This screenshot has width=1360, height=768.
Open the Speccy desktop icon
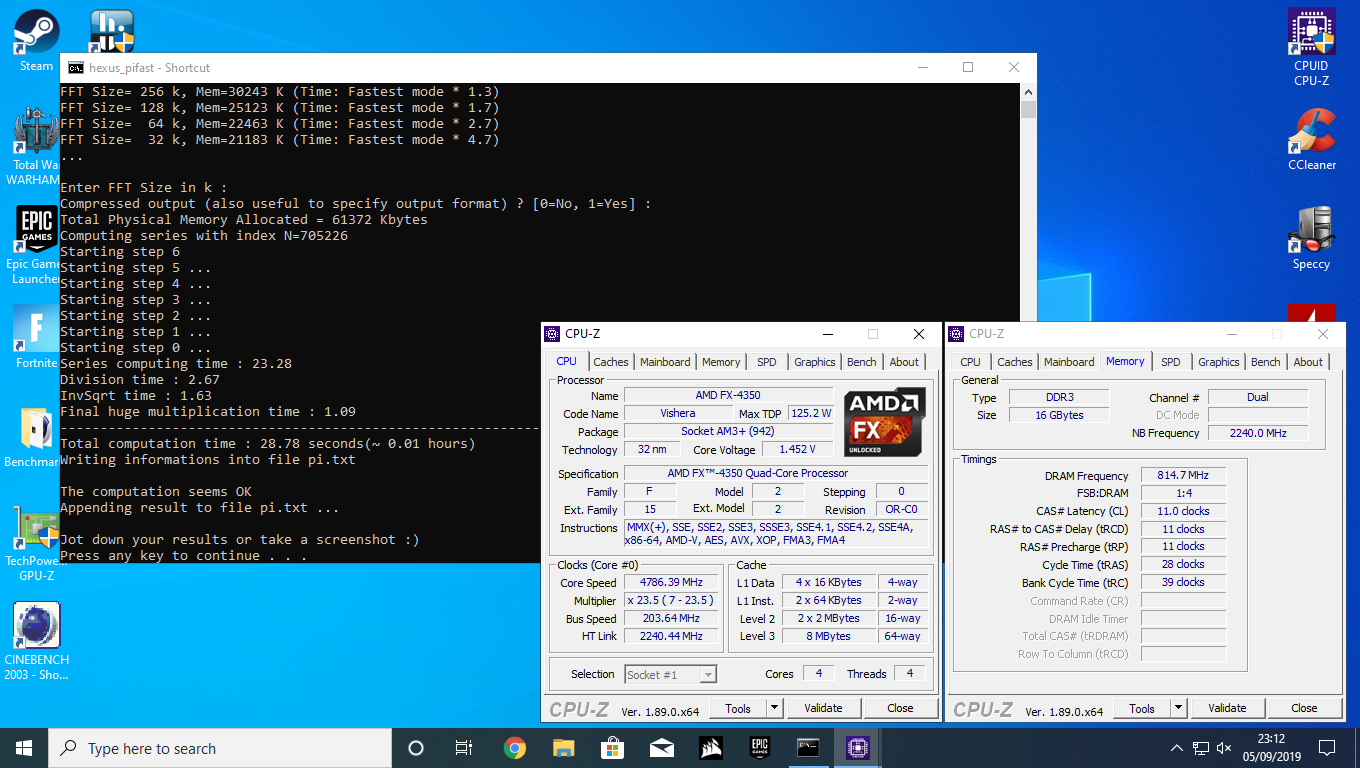coord(1311,238)
